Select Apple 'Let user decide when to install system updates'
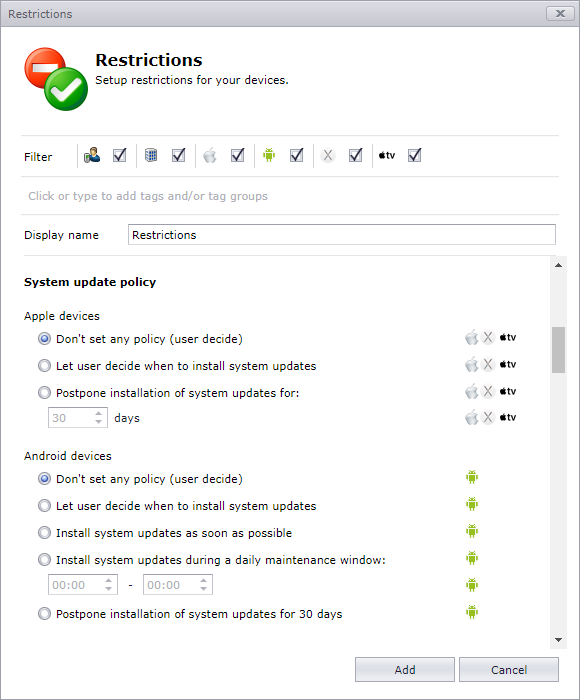The width and height of the screenshot is (580, 700). pyautogui.click(x=44, y=366)
